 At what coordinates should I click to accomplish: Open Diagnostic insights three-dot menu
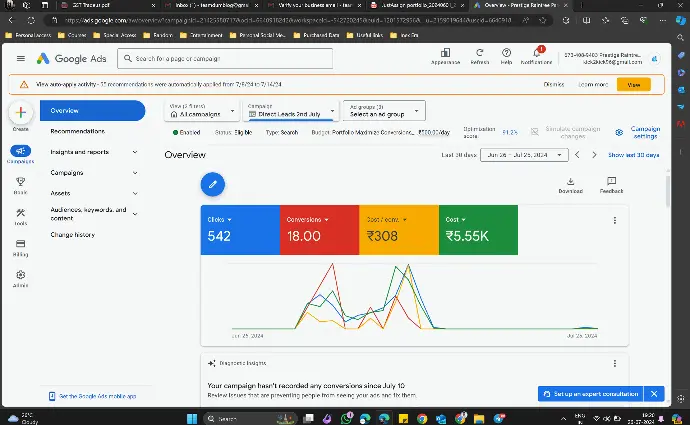tap(615, 363)
